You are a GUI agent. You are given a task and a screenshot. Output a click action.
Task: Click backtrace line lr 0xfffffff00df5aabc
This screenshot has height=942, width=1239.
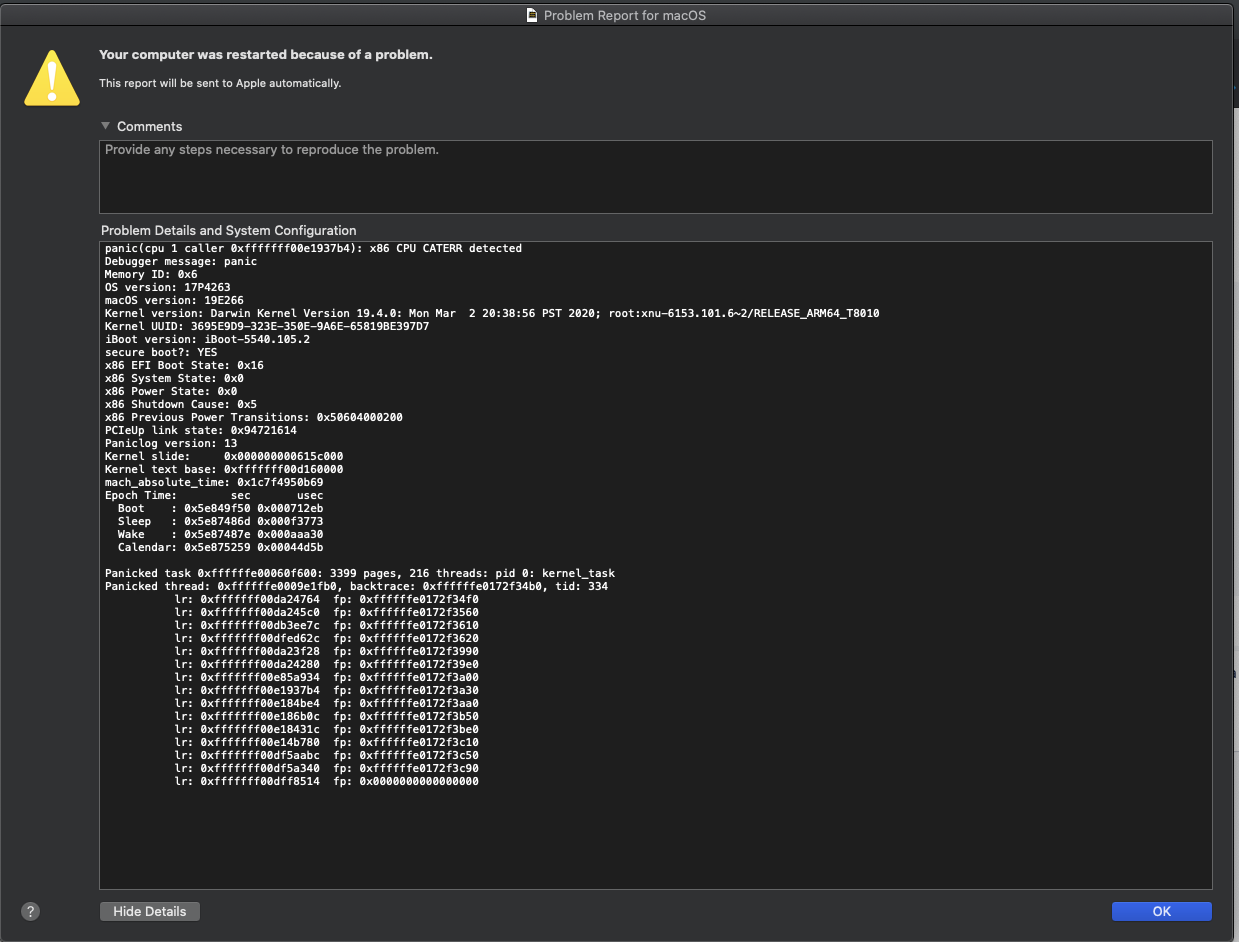(x=327, y=755)
